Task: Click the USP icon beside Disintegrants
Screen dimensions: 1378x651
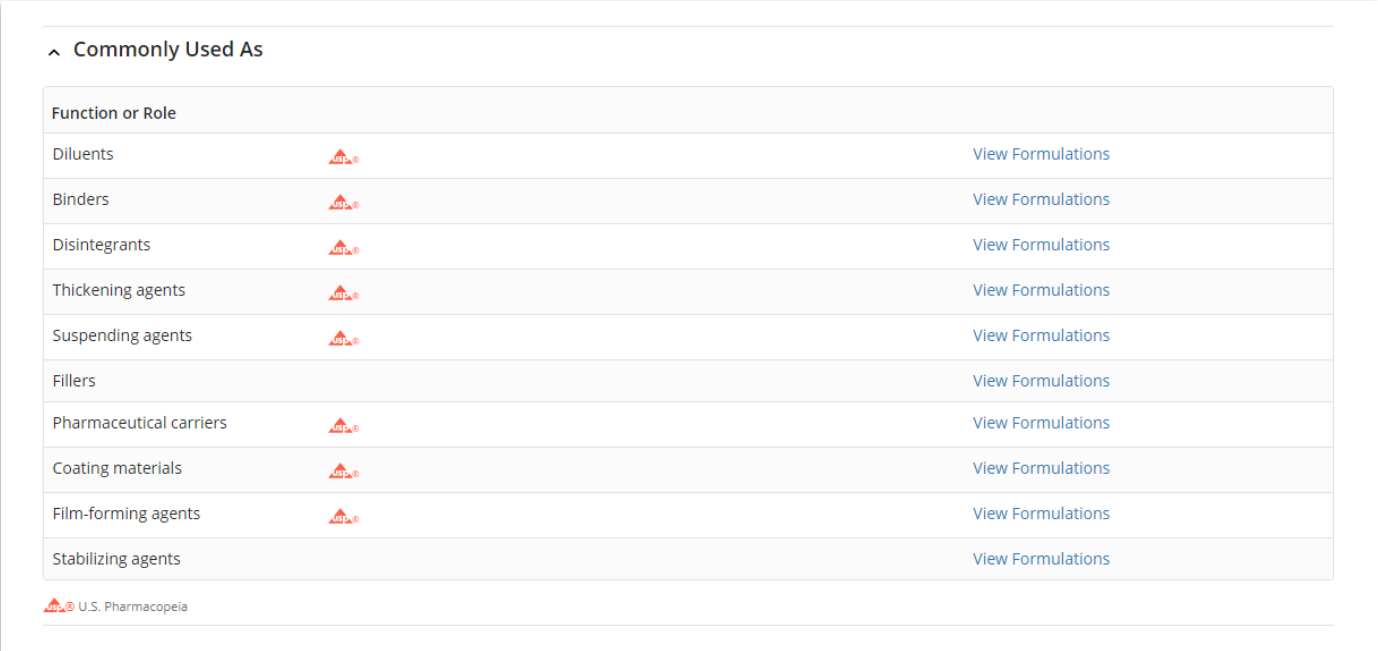Action: (343, 247)
